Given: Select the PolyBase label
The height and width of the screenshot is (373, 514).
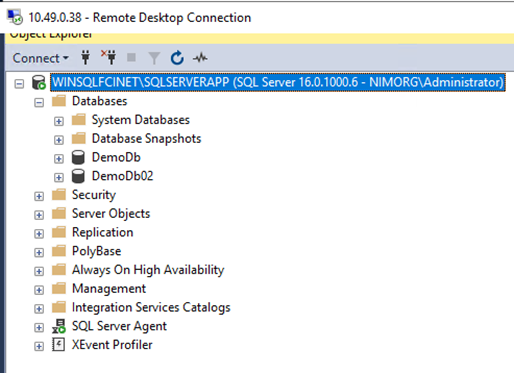Looking at the screenshot, I should (x=97, y=251).
